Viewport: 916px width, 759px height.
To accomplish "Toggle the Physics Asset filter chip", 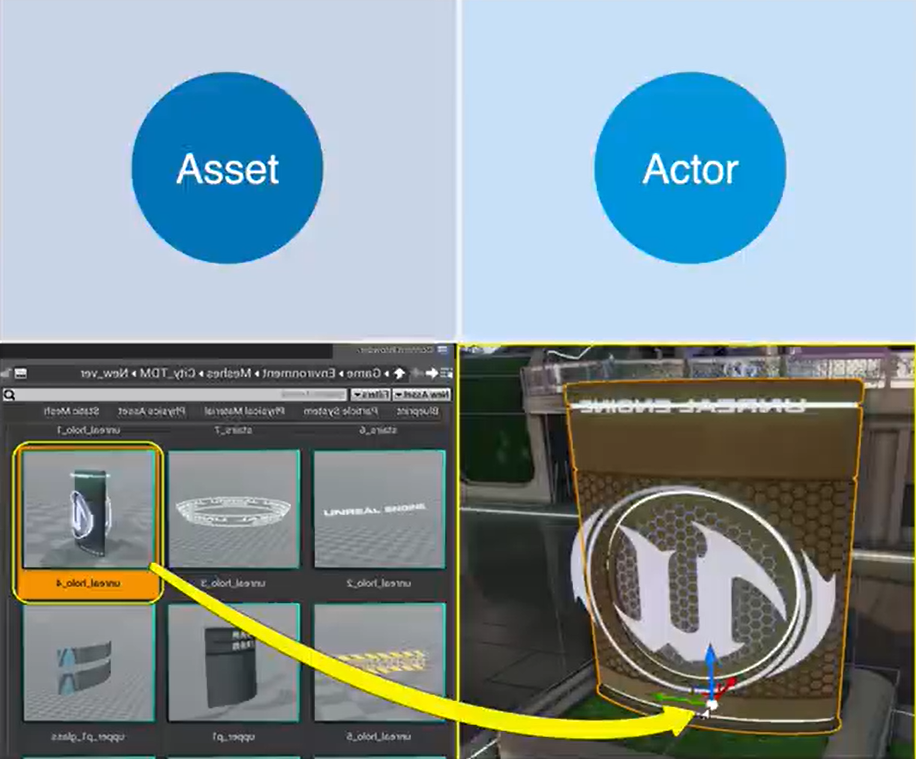I will (x=152, y=411).
